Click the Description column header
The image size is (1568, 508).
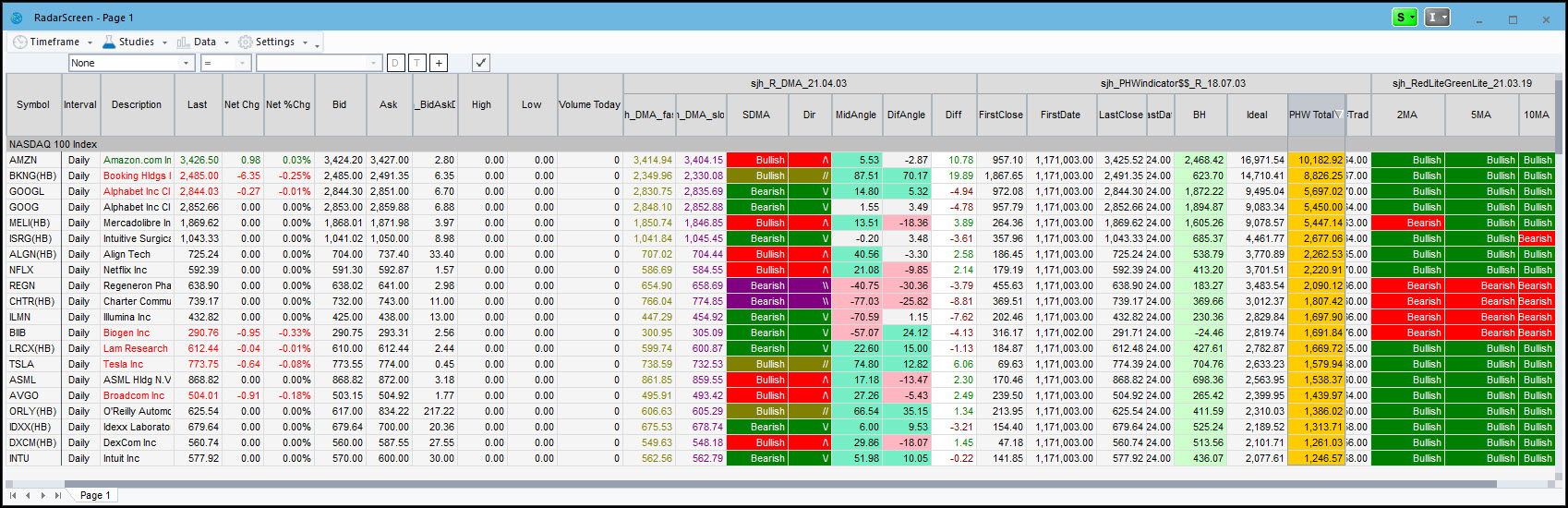pyautogui.click(x=137, y=104)
